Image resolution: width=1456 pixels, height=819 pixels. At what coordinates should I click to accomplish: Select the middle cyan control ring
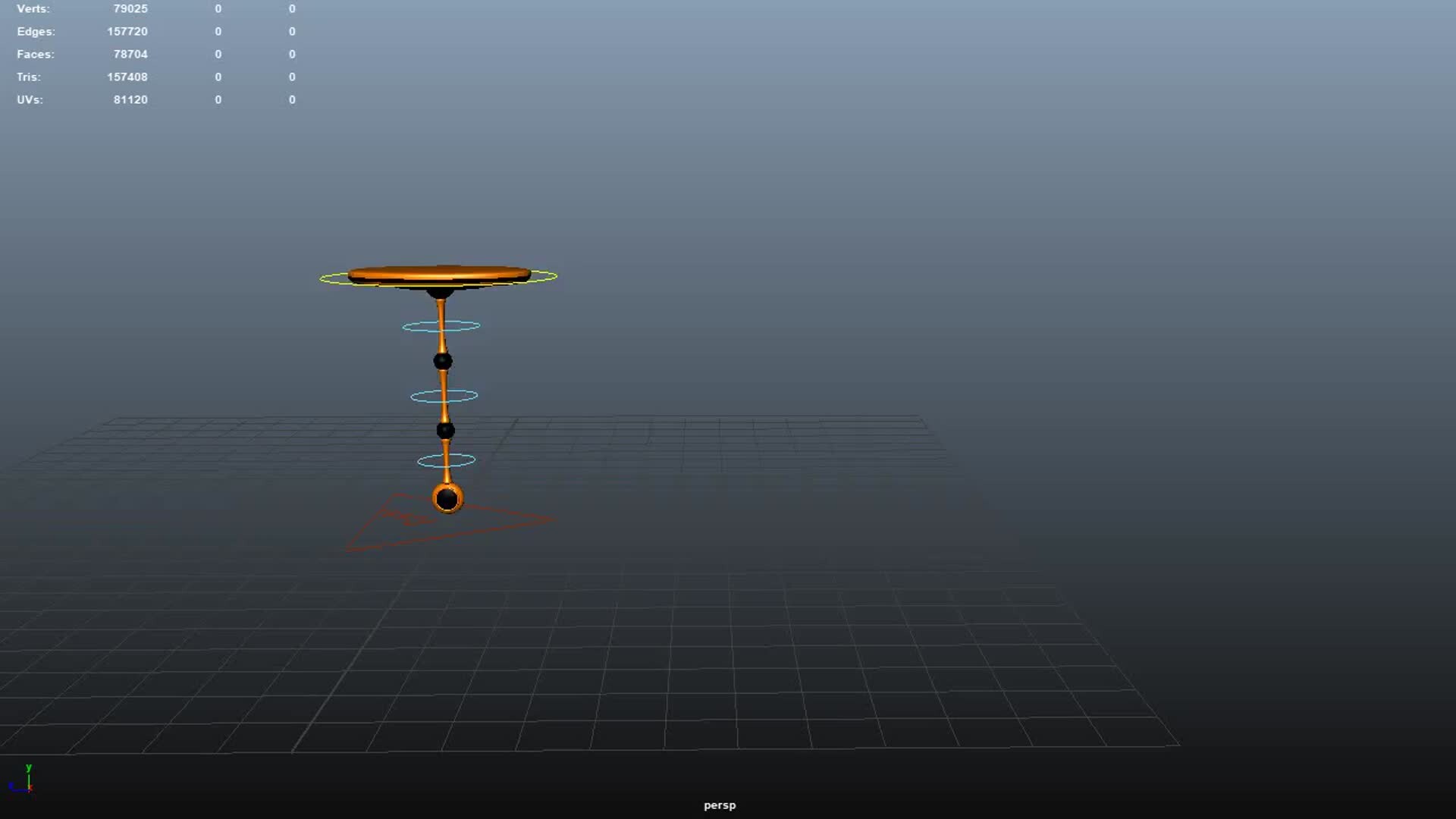click(411, 395)
